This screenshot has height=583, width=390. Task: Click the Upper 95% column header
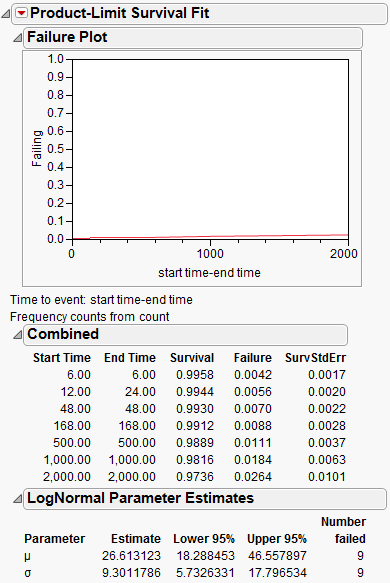277,539
